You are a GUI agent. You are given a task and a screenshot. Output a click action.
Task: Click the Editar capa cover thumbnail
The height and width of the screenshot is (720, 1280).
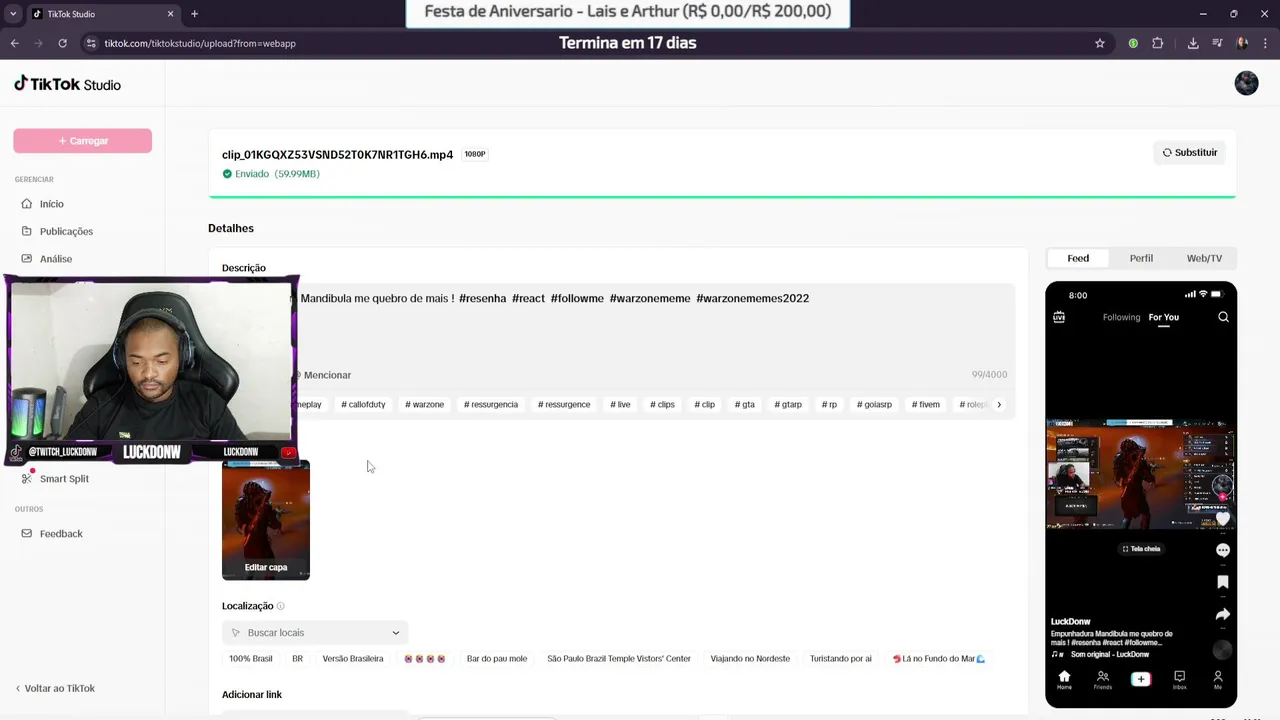tap(266, 520)
